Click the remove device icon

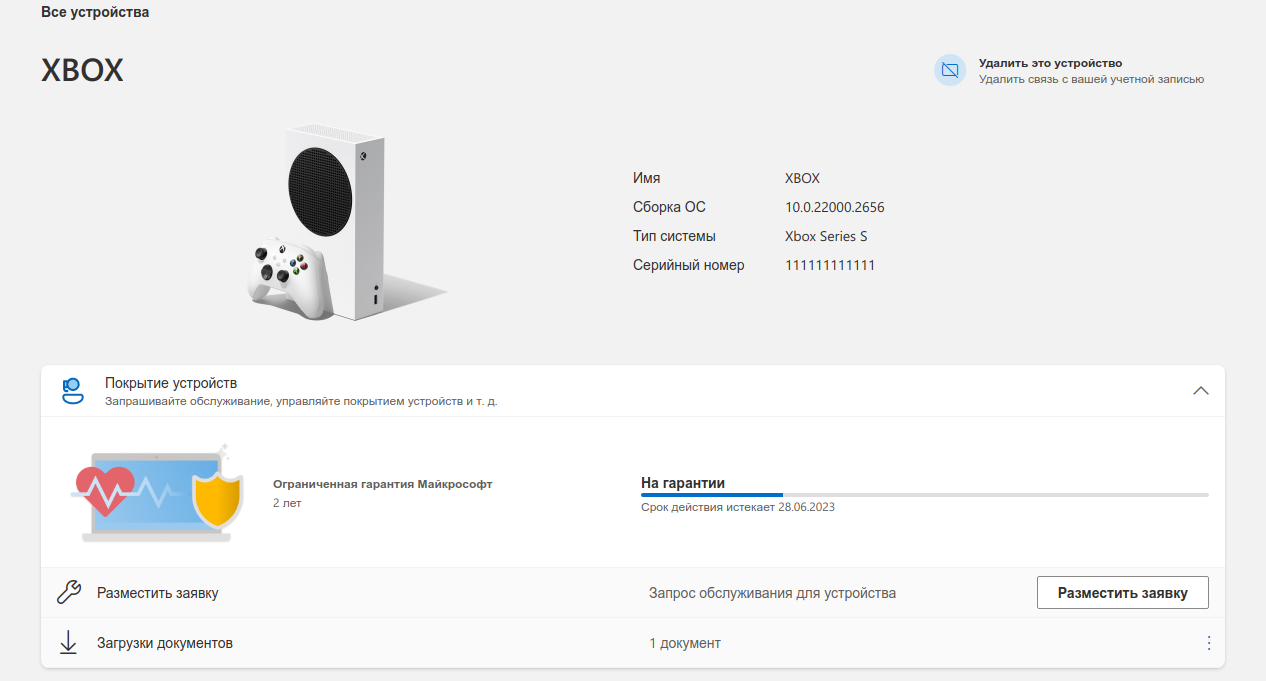pos(950,70)
